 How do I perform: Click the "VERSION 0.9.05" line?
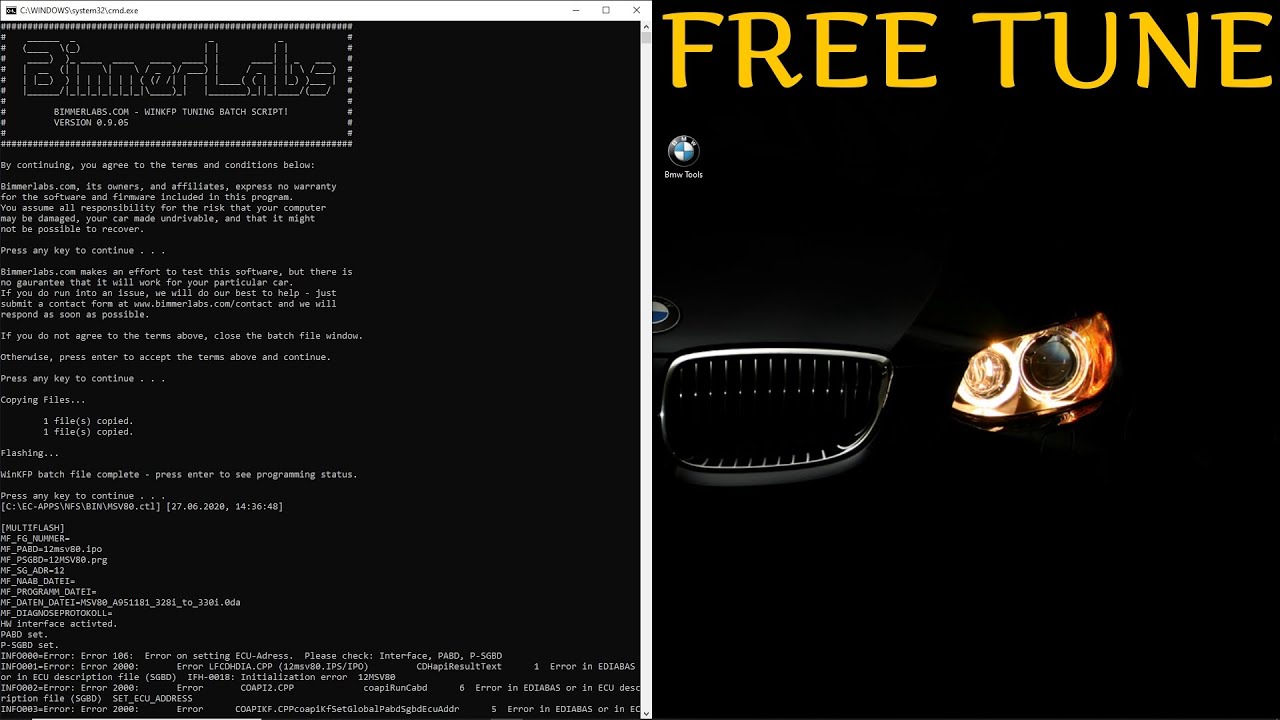point(91,122)
